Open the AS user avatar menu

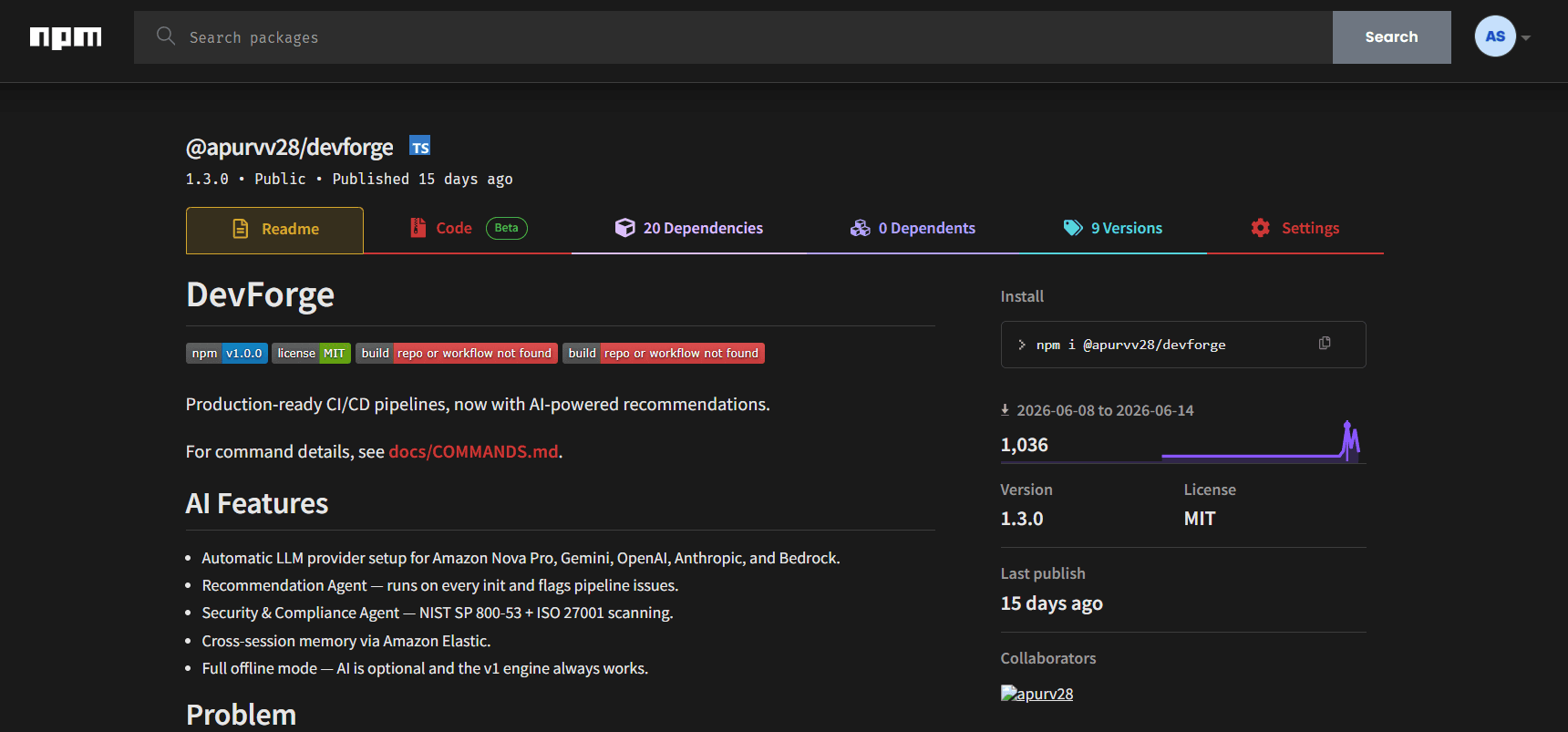pos(1495,36)
